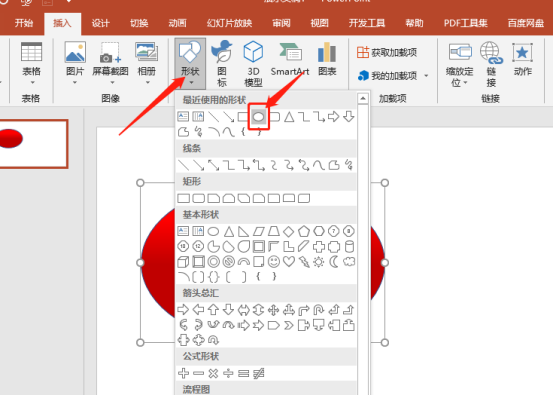Image resolution: width=554 pixels, height=395 pixels.
Task: Choose the double-headed arrow line in 线条
Action: (x=213, y=165)
